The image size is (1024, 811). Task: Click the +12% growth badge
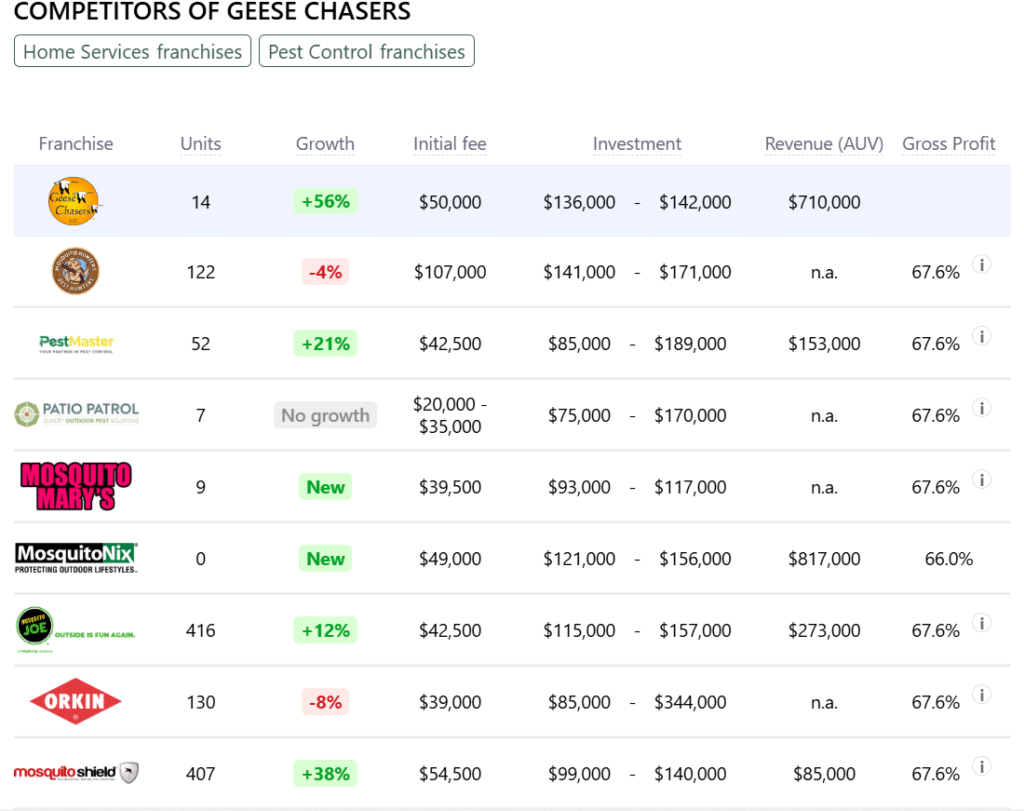click(x=325, y=630)
